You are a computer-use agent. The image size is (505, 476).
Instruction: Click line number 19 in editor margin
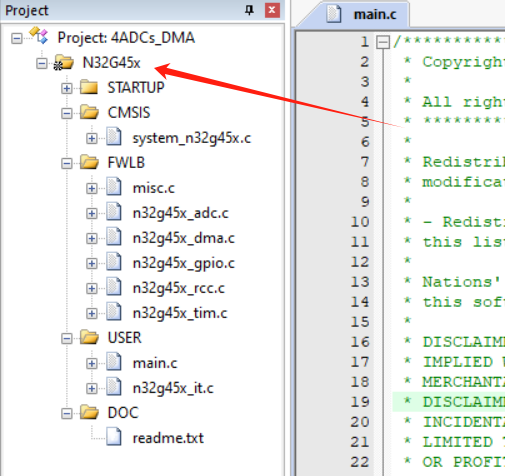360,402
